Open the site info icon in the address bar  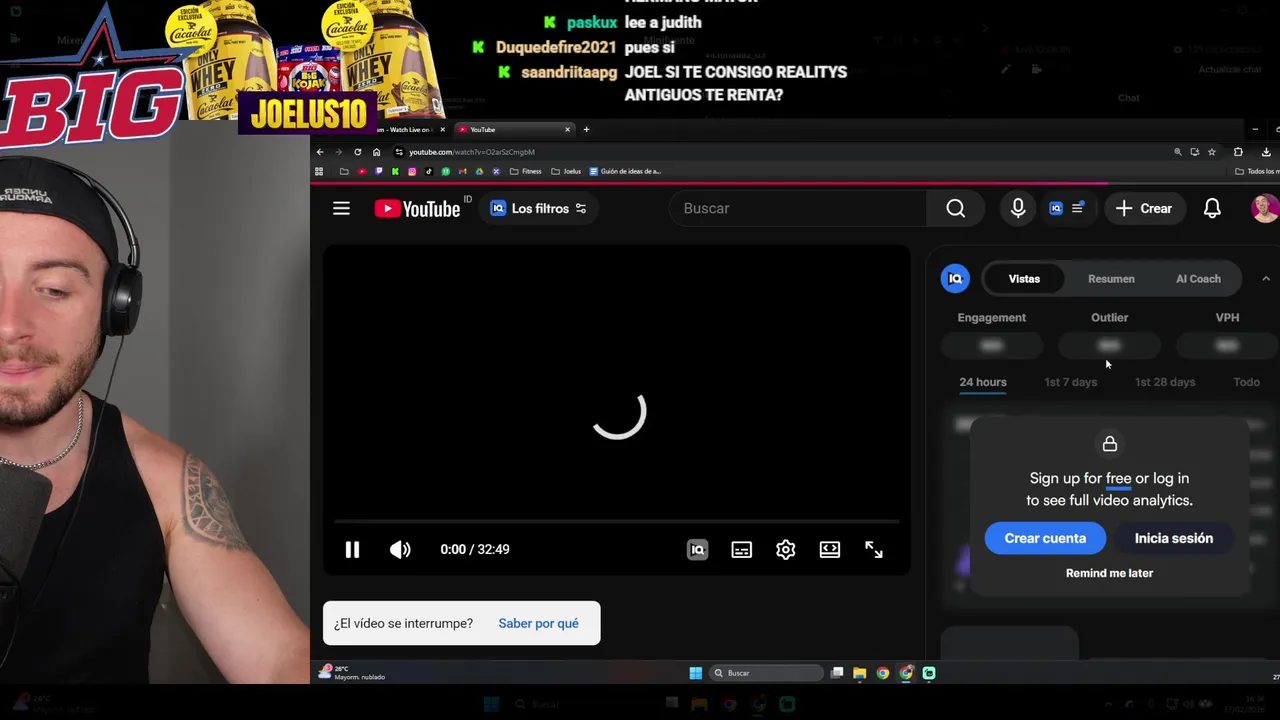pyautogui.click(x=399, y=152)
